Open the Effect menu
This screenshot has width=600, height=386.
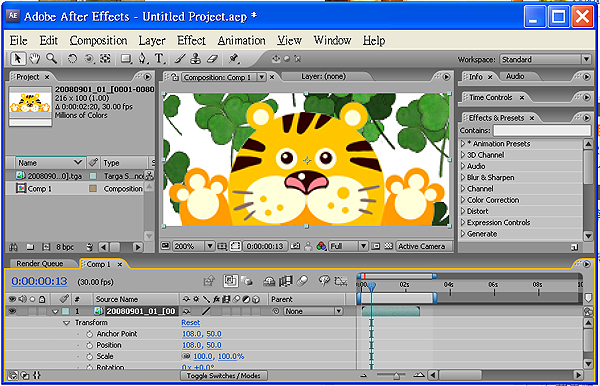[x=191, y=41]
